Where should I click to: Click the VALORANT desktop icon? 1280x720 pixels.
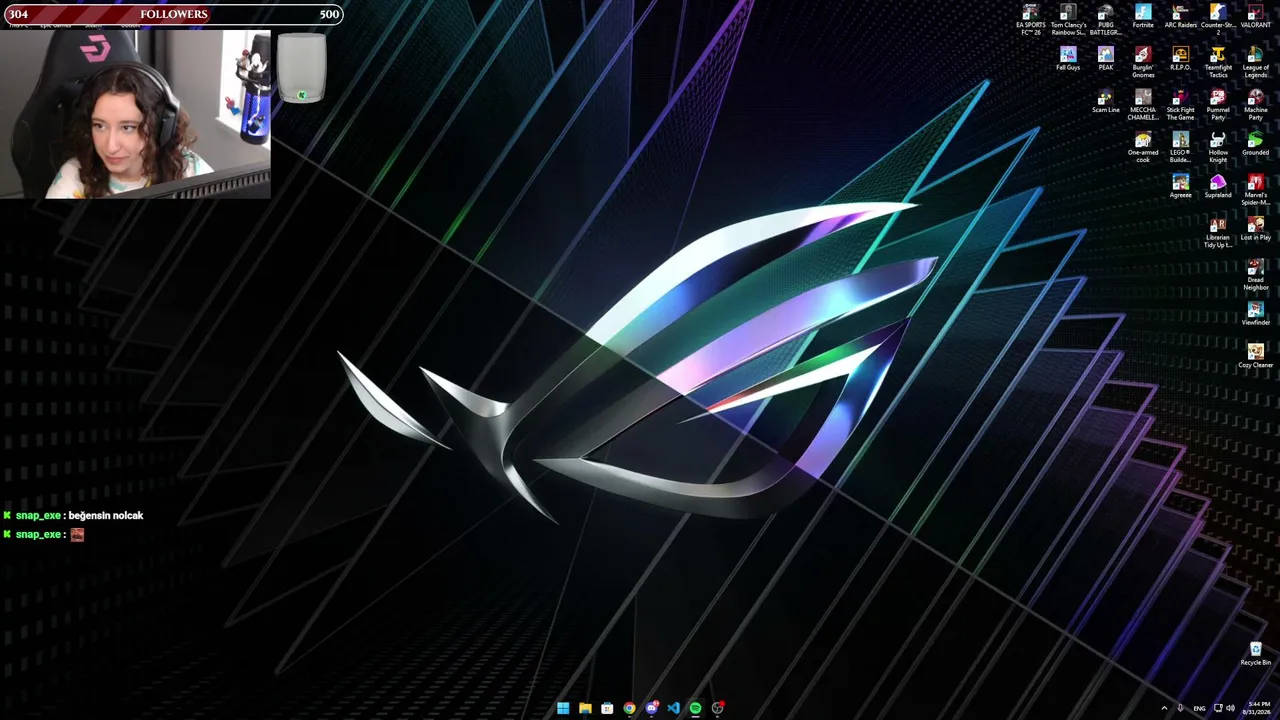click(x=1256, y=17)
